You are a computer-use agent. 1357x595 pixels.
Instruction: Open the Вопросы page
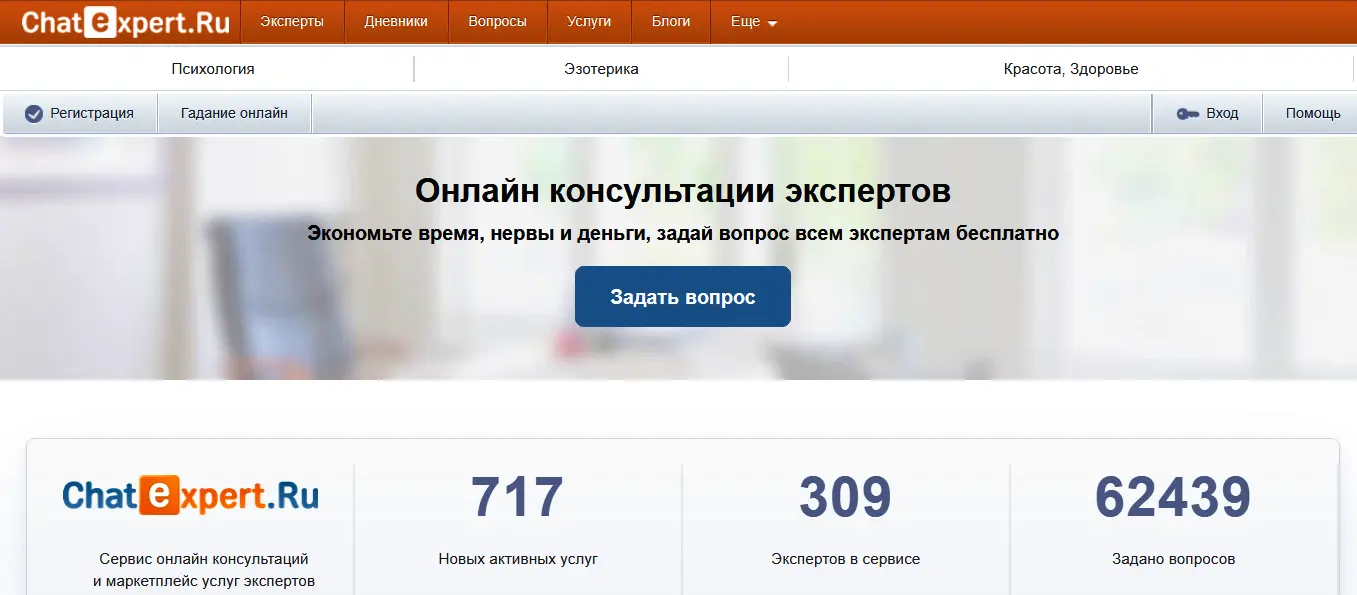(x=497, y=22)
